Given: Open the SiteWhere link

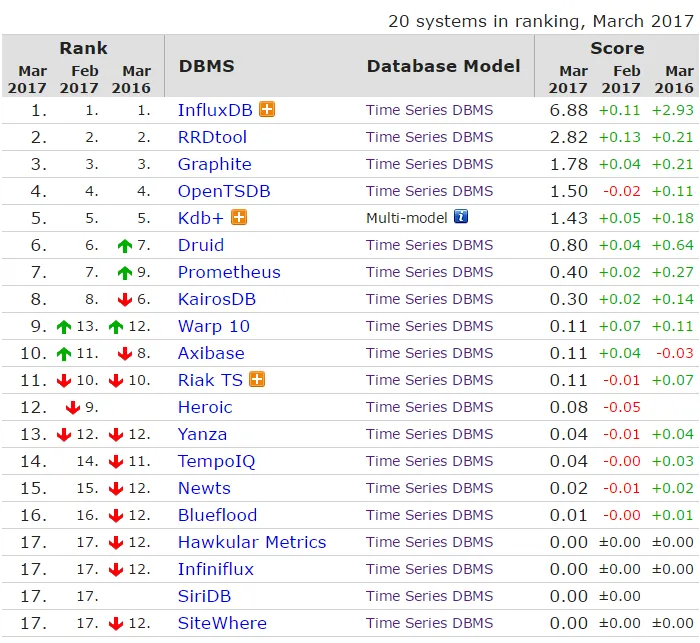Looking at the screenshot, I should [222, 623].
